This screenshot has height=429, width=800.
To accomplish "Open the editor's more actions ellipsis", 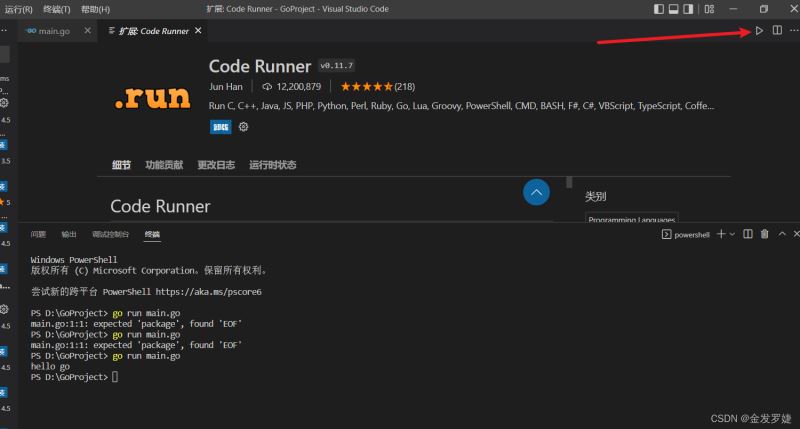I will click(794, 31).
